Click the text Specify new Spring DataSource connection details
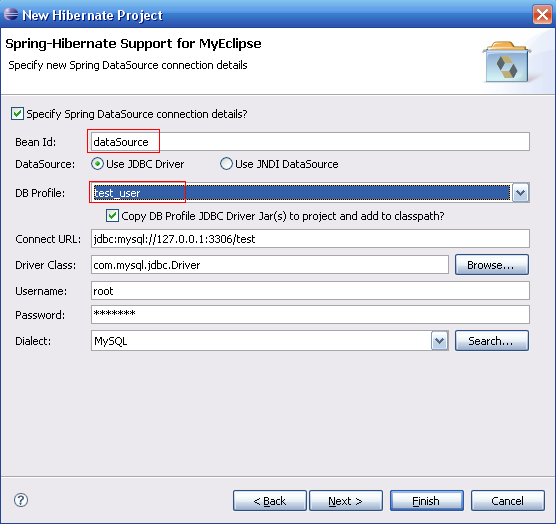This screenshot has height=524, width=556. click(128, 65)
